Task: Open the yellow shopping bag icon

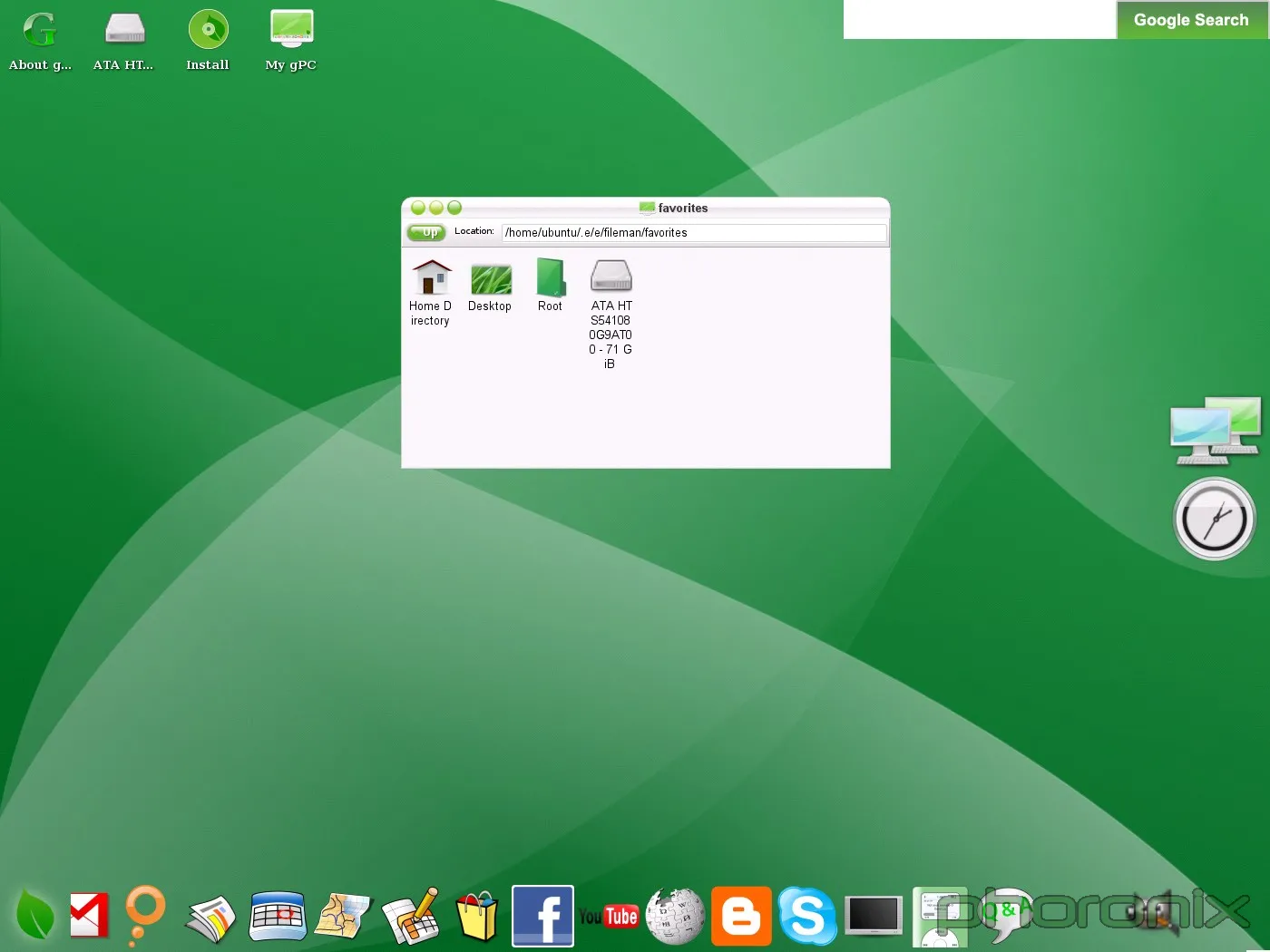Action: coord(477,917)
